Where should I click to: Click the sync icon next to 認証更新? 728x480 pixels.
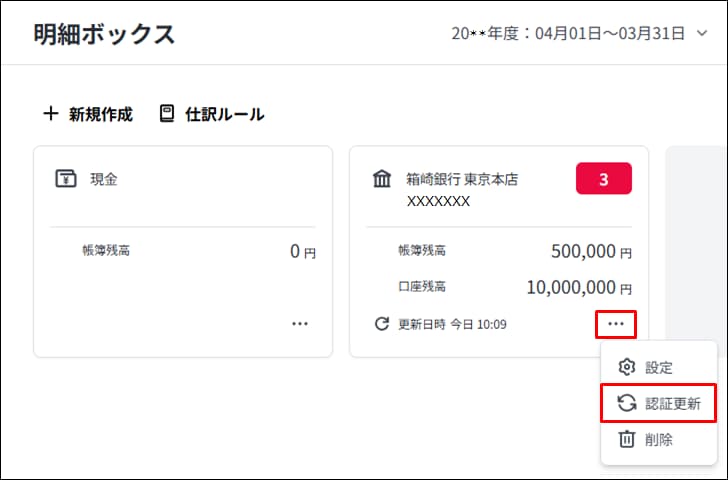click(x=627, y=403)
